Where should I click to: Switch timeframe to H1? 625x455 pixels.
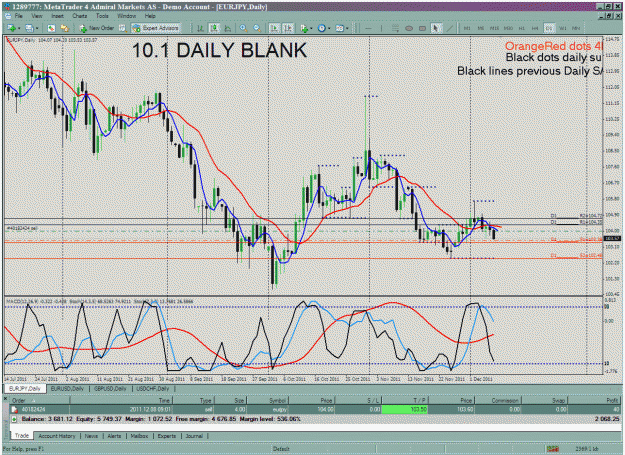click(522, 28)
